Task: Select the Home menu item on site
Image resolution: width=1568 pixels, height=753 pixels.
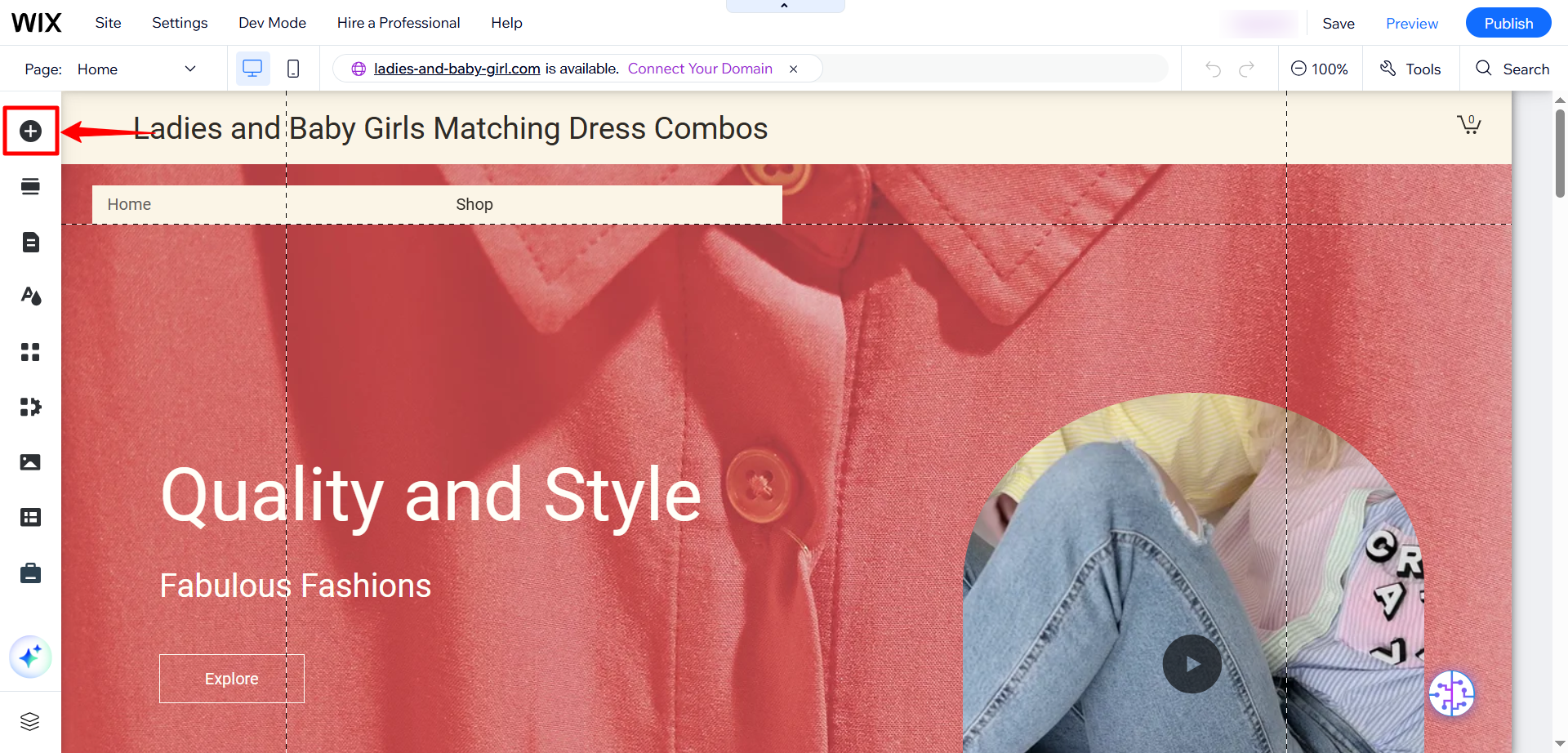Action: pyautogui.click(x=129, y=204)
